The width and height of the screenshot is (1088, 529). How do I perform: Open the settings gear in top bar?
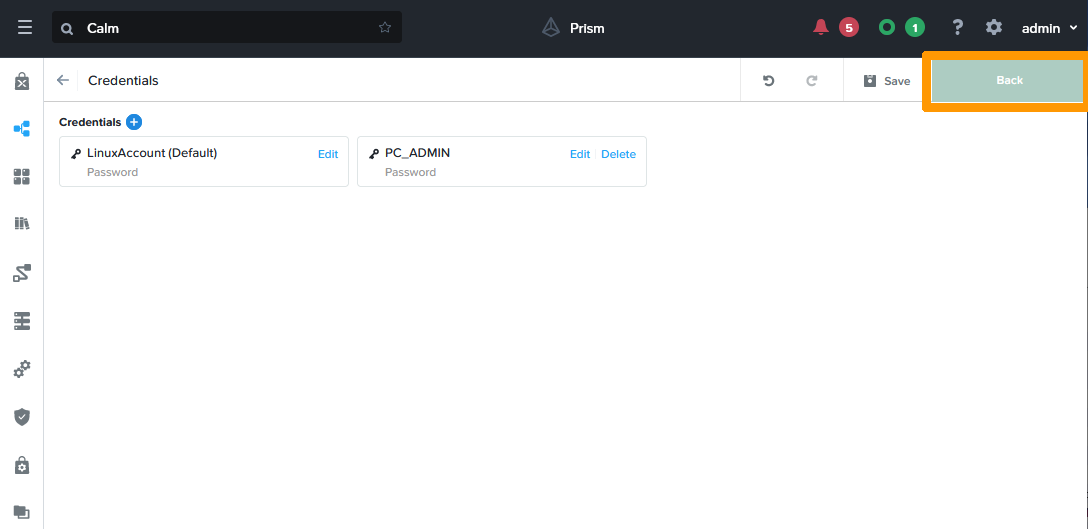(x=993, y=28)
